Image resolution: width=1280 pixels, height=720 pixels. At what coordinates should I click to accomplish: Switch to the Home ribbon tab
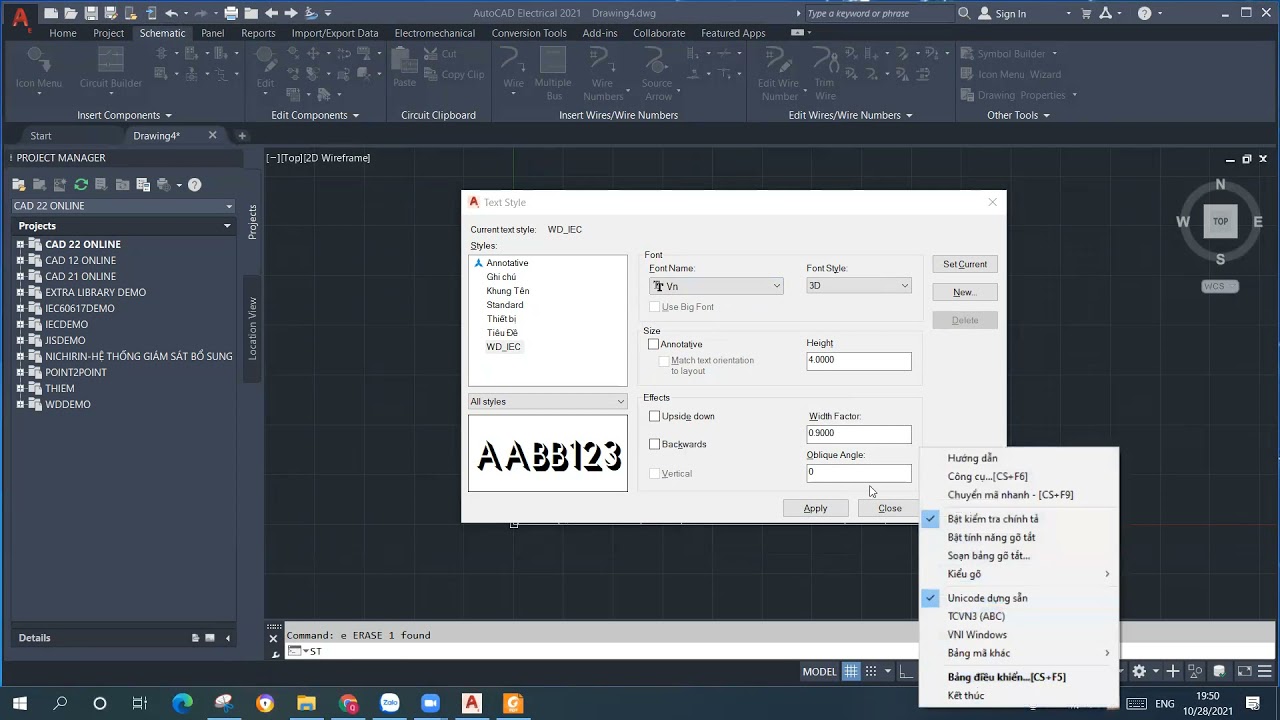63,33
